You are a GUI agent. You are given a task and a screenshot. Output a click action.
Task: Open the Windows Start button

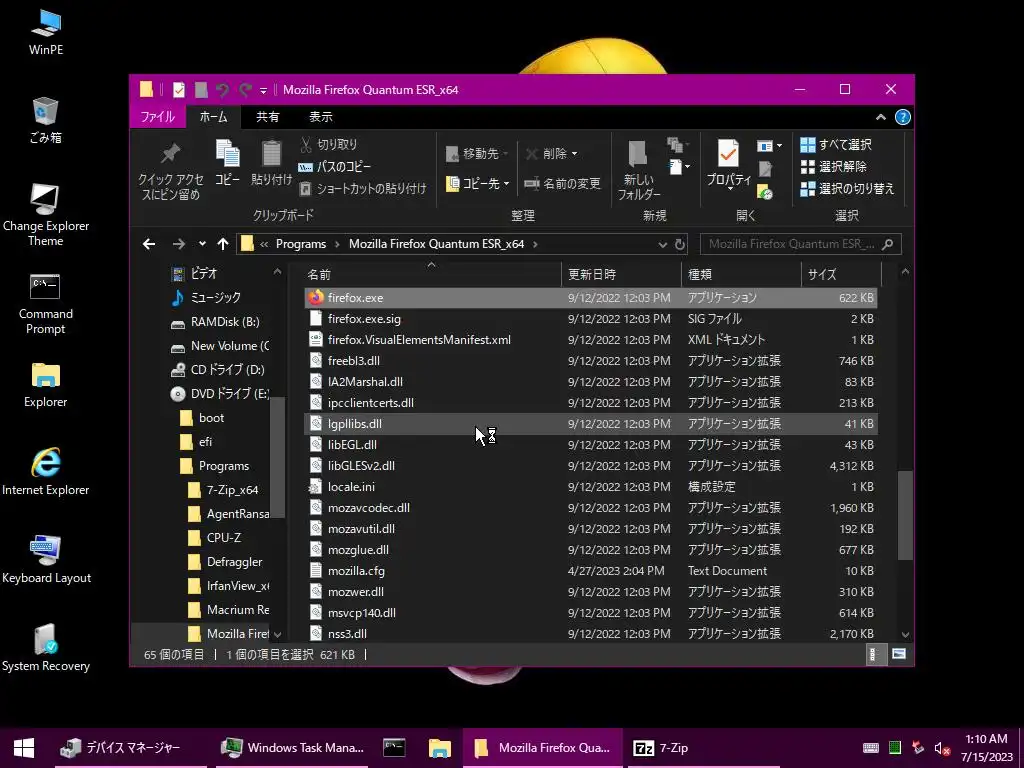point(24,748)
